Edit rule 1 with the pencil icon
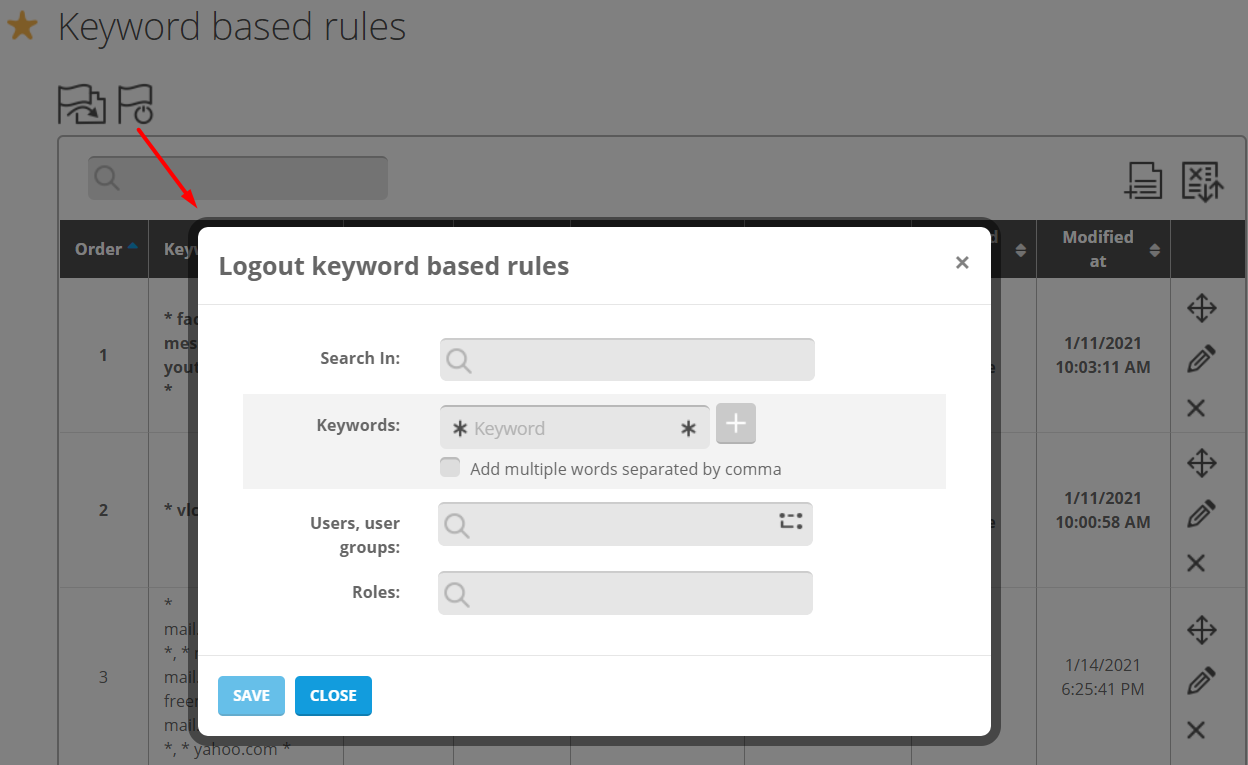1248x765 pixels. point(1201,359)
